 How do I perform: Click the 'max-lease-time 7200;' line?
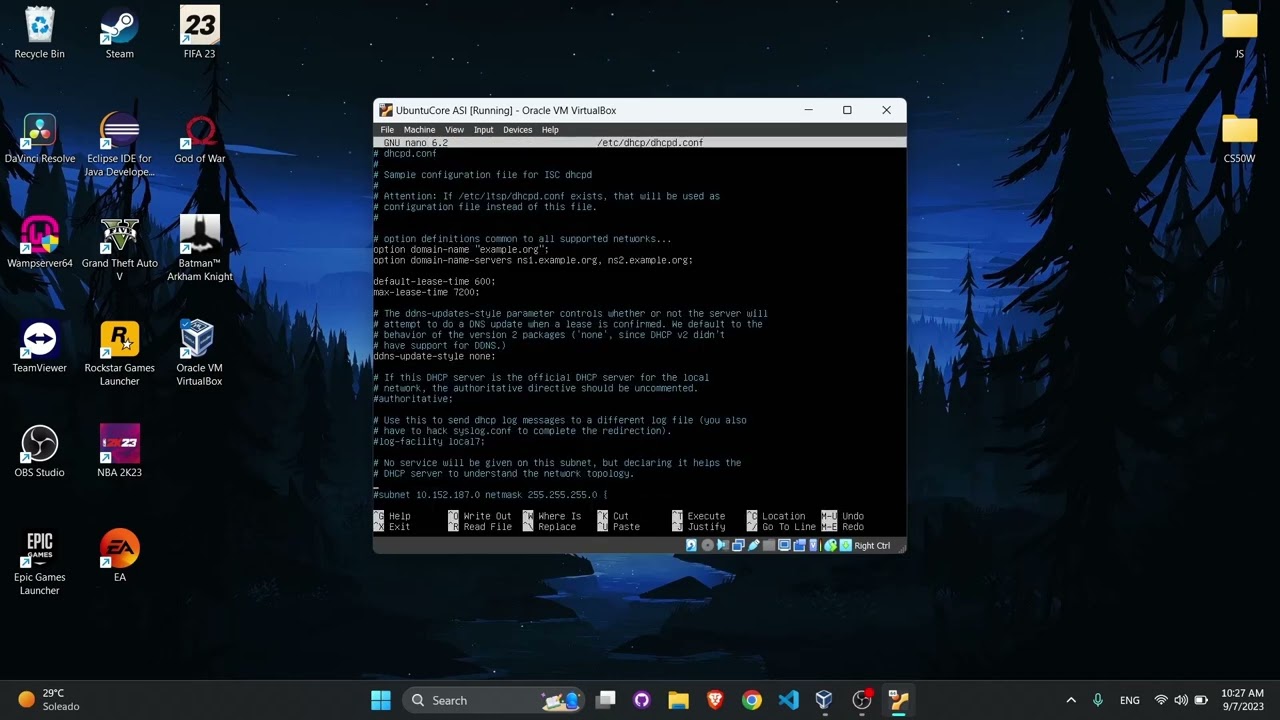pyautogui.click(x=426, y=292)
